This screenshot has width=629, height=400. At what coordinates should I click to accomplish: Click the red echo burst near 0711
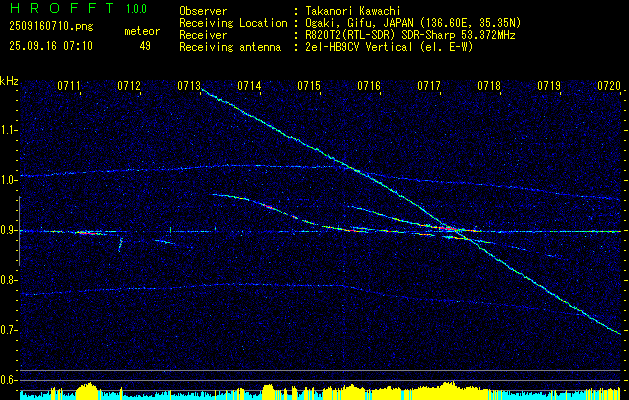pyautogui.click(x=87, y=233)
